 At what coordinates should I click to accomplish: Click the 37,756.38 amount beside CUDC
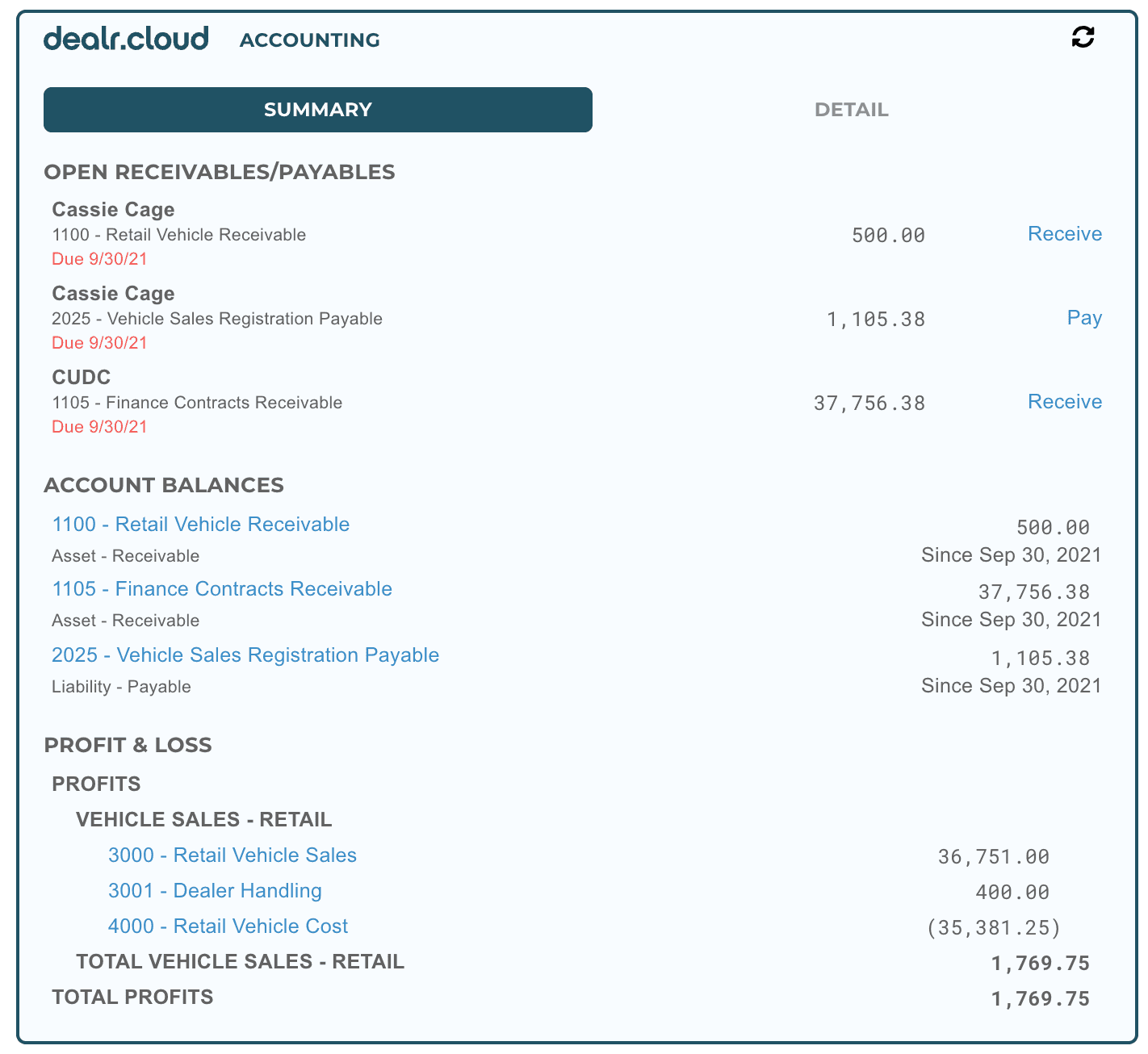[x=869, y=404]
